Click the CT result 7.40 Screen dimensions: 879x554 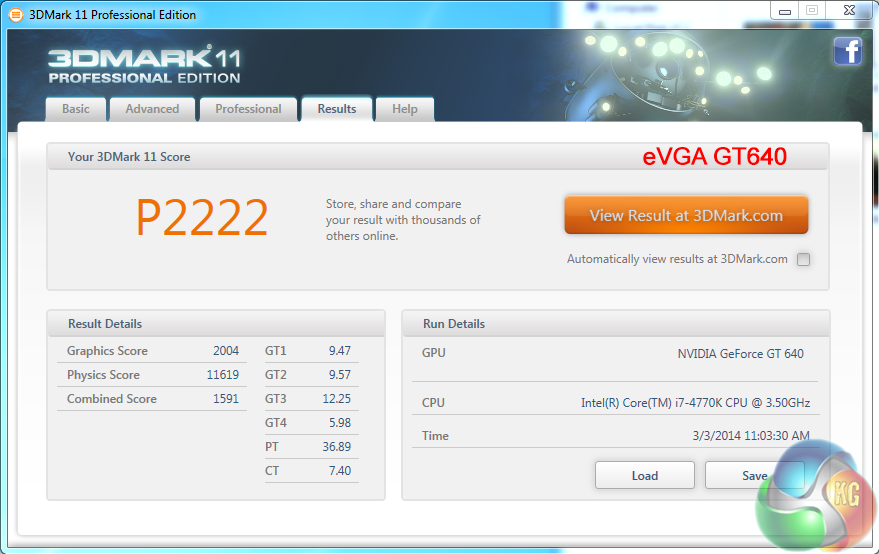[x=340, y=471]
